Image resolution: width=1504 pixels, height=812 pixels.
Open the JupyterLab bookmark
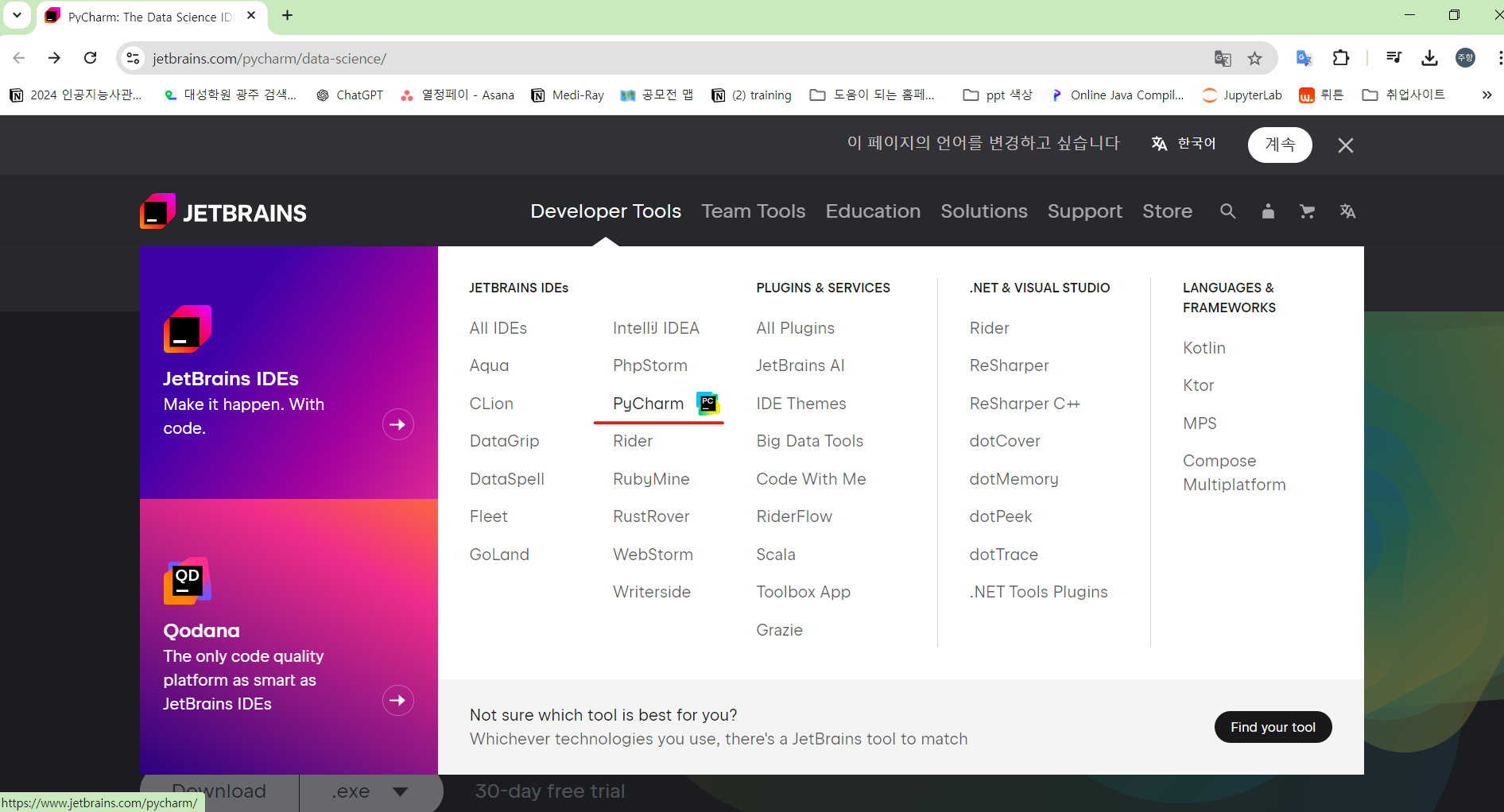pyautogui.click(x=1242, y=95)
